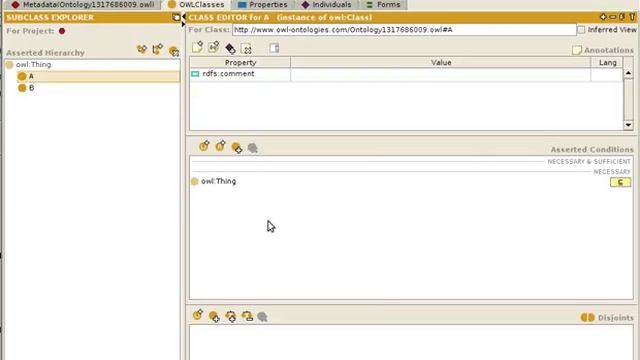640x360 pixels.
Task: Select class A in the hierarchy tree
Action: pos(98,76)
